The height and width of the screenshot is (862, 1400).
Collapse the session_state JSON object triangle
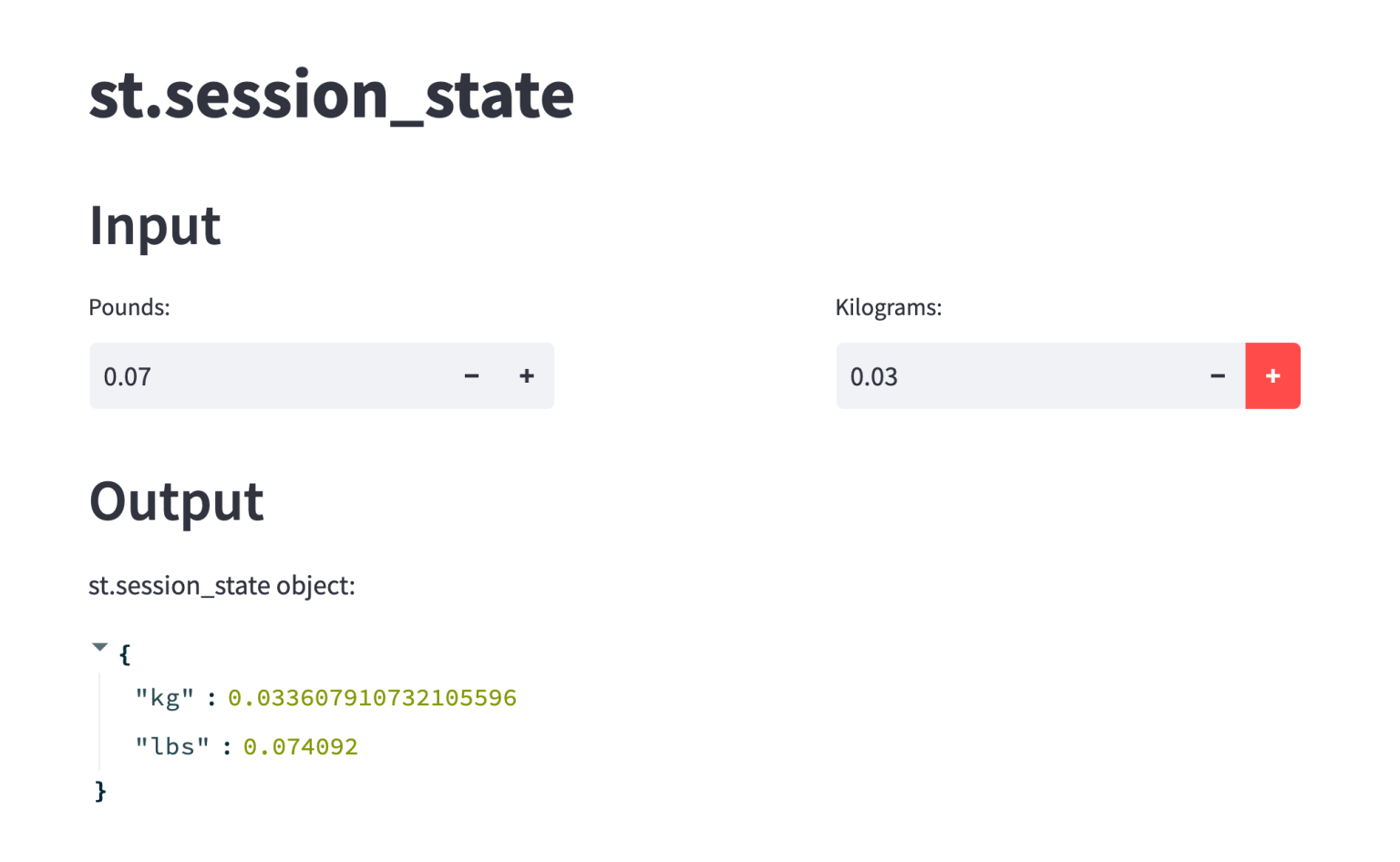point(100,648)
